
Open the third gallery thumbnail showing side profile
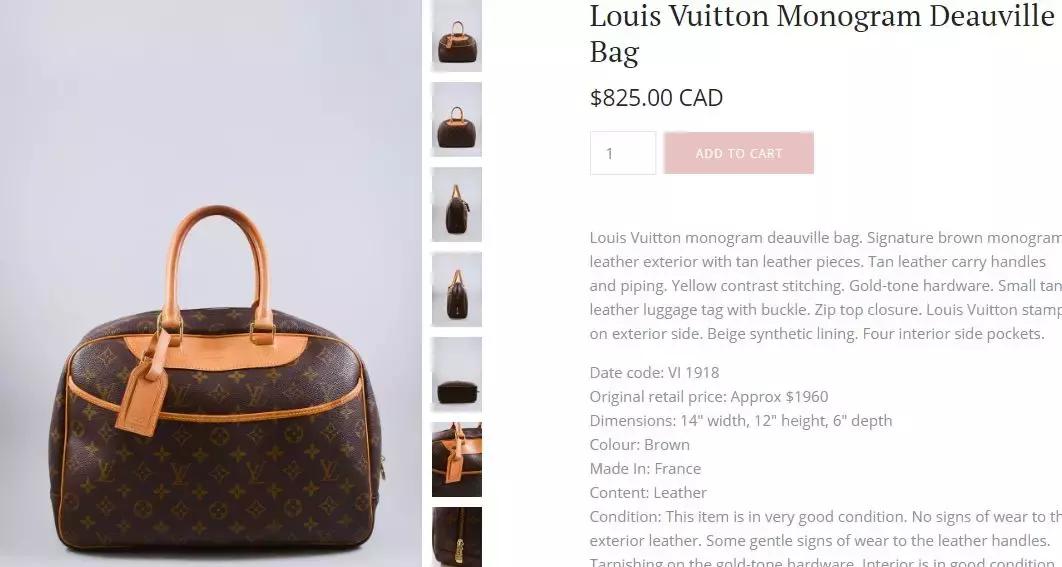pos(456,205)
